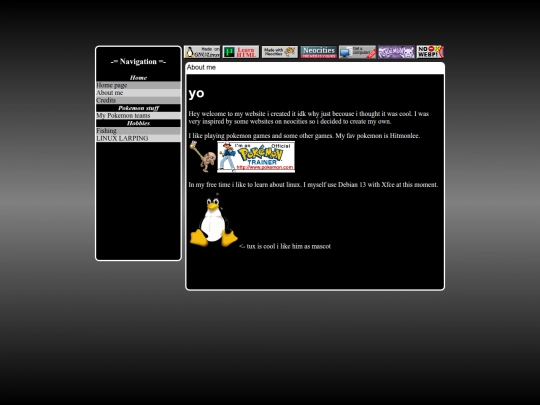
Task: Click the Tux penguin image
Action: [214, 220]
